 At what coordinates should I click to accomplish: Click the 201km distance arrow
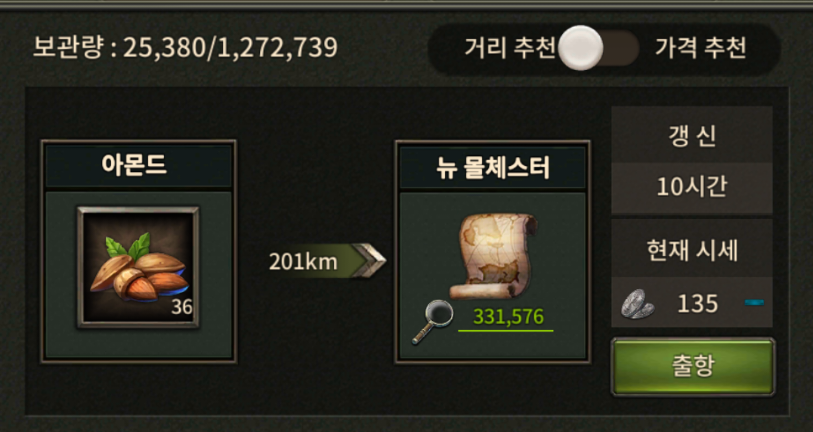pyautogui.click(x=327, y=261)
